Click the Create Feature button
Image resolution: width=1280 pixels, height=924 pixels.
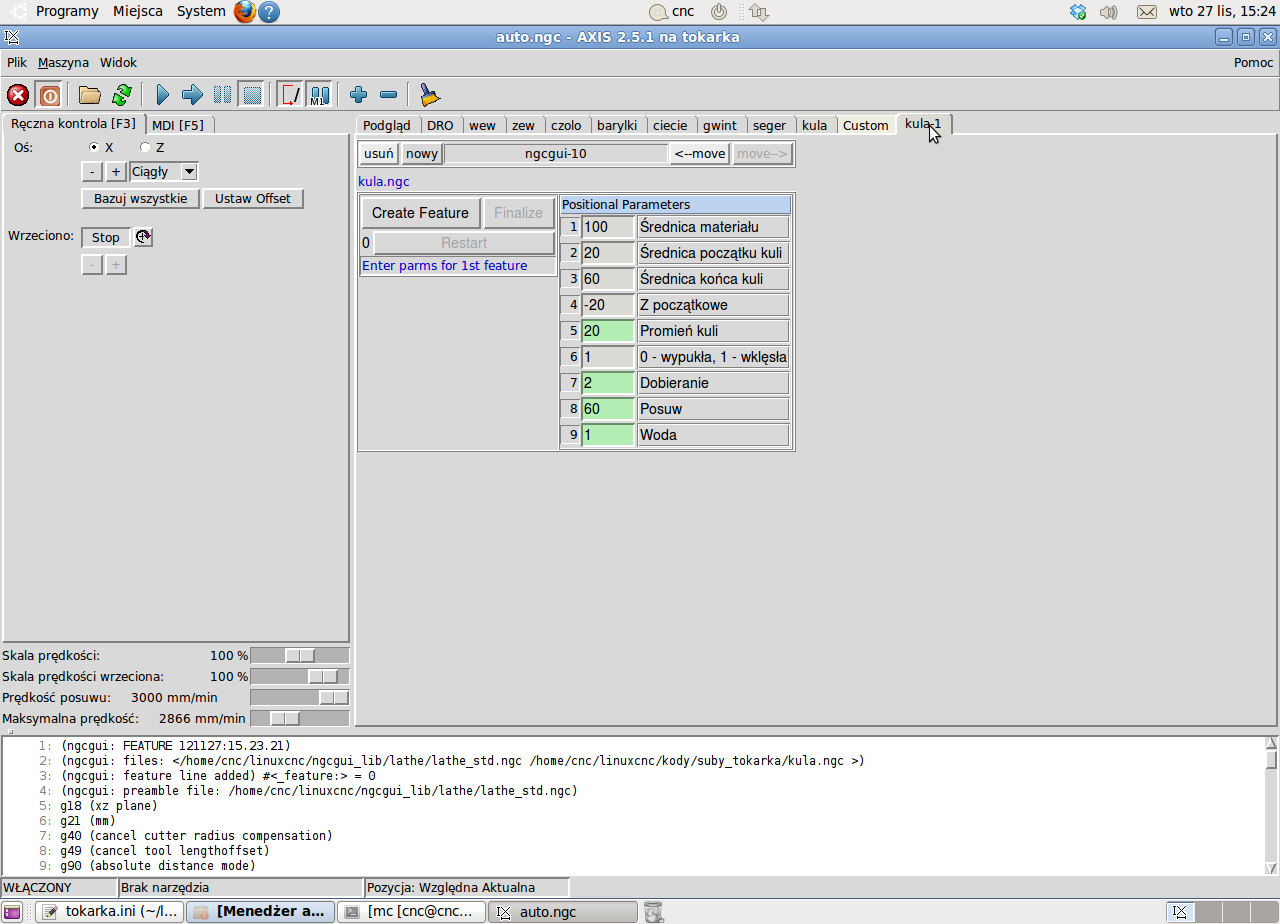420,213
